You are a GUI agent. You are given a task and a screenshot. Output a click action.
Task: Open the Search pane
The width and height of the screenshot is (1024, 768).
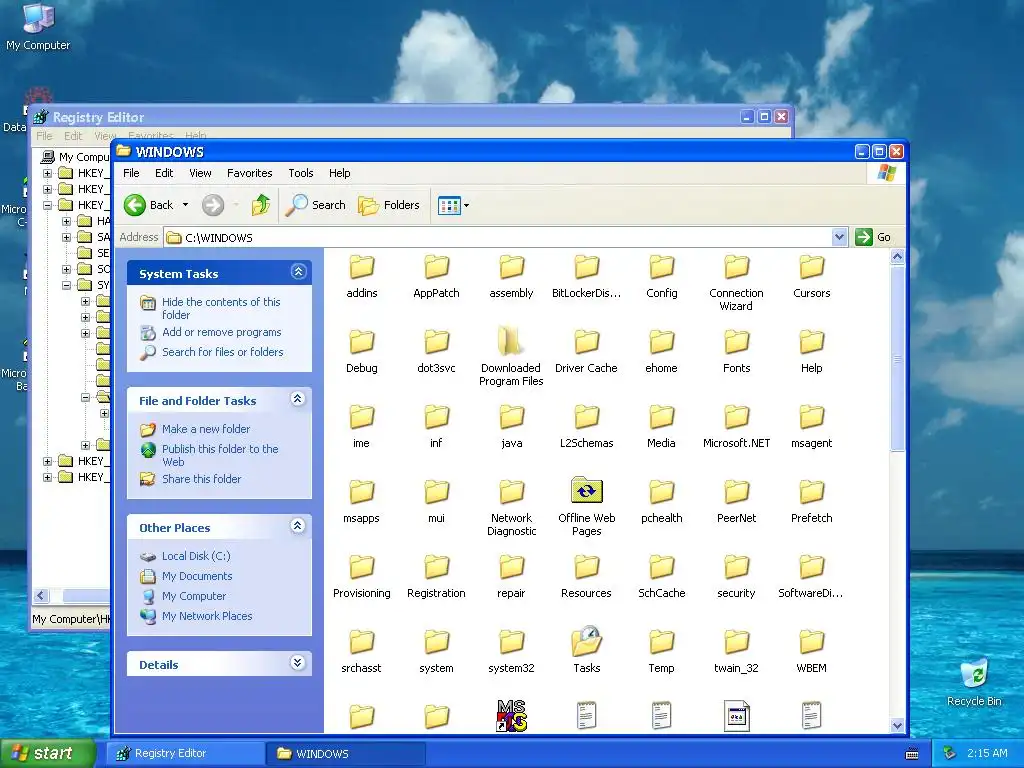[316, 205]
